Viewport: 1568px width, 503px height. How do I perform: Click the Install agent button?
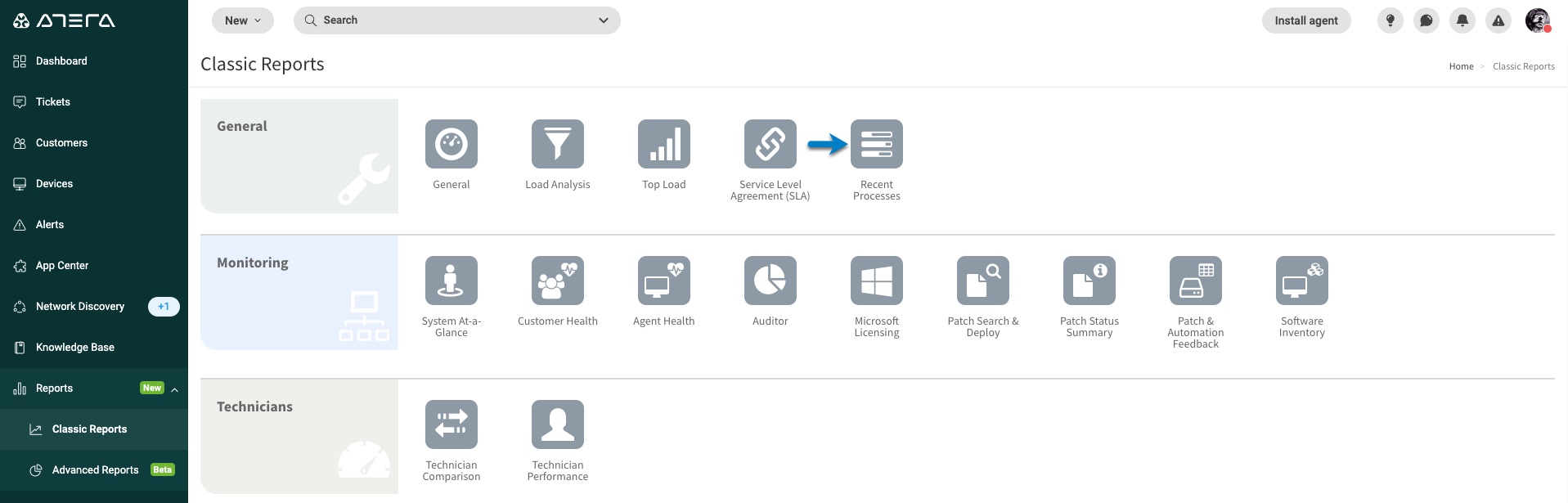tap(1305, 20)
